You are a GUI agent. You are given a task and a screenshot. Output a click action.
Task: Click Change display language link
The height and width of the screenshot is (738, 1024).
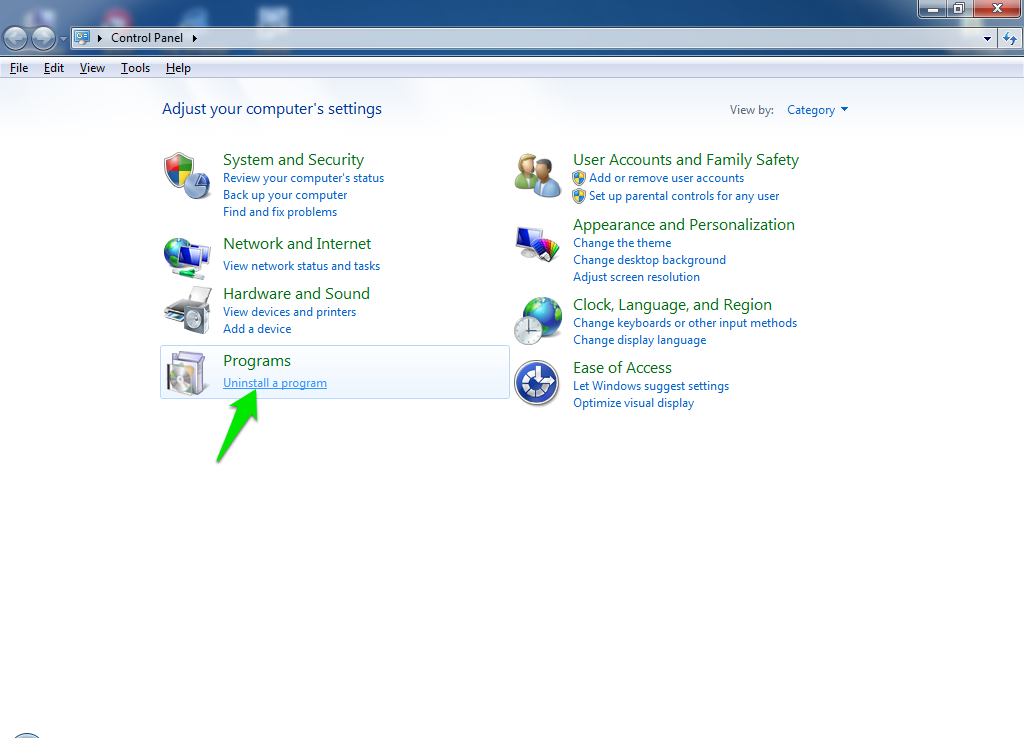tap(639, 340)
